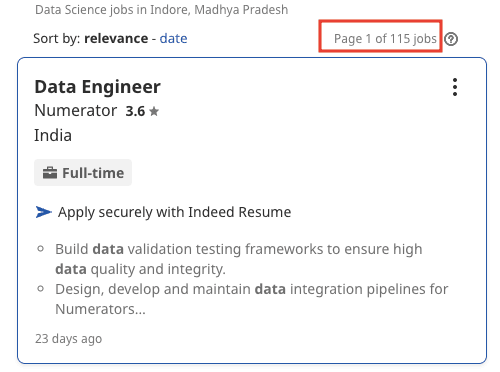Viewport: 500px width, 372px height.
Task: Open the Data Engineer job title
Action: pyautogui.click(x=98, y=87)
